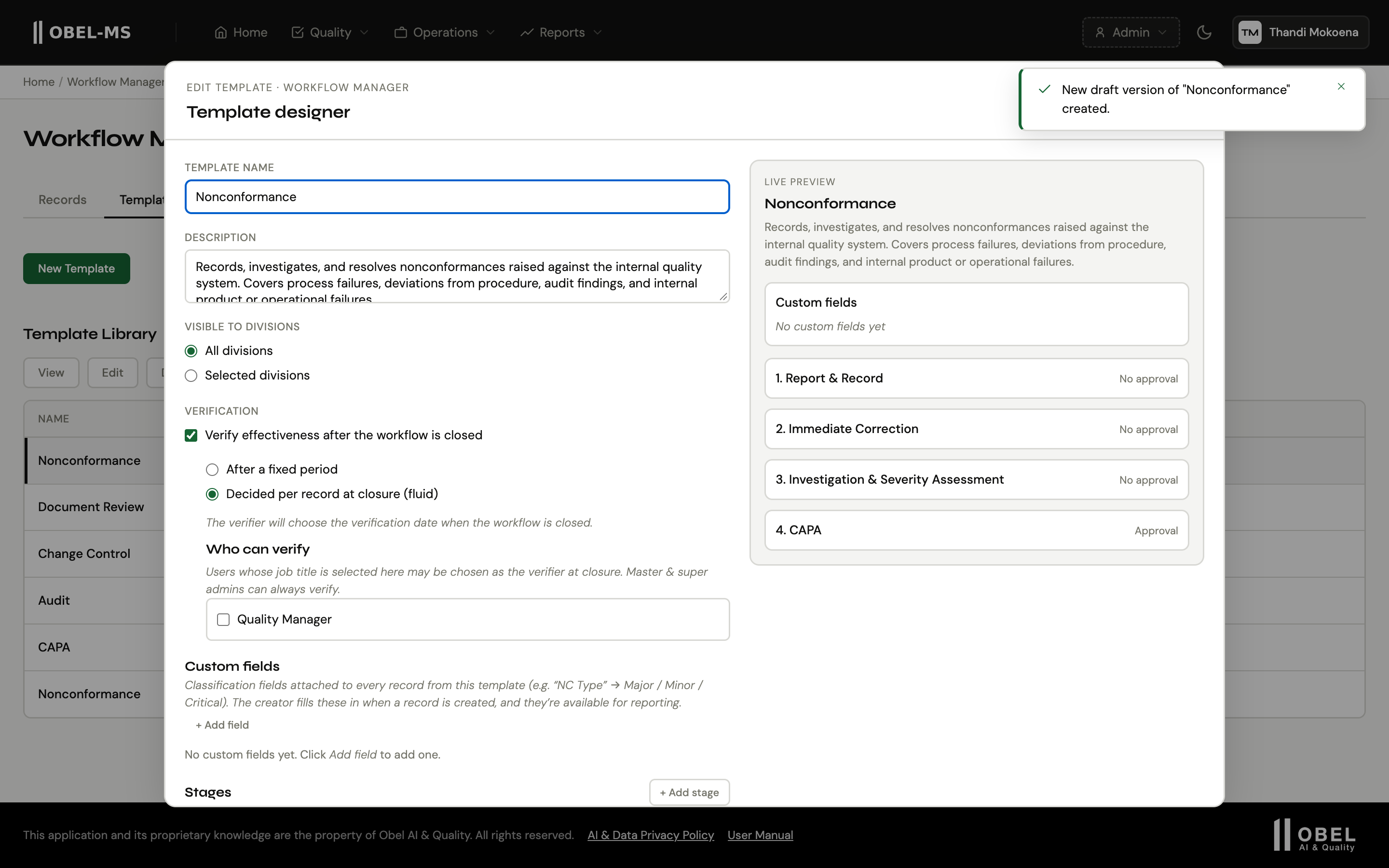The height and width of the screenshot is (868, 1389).
Task: Open the Home menu item
Action: [241, 33]
